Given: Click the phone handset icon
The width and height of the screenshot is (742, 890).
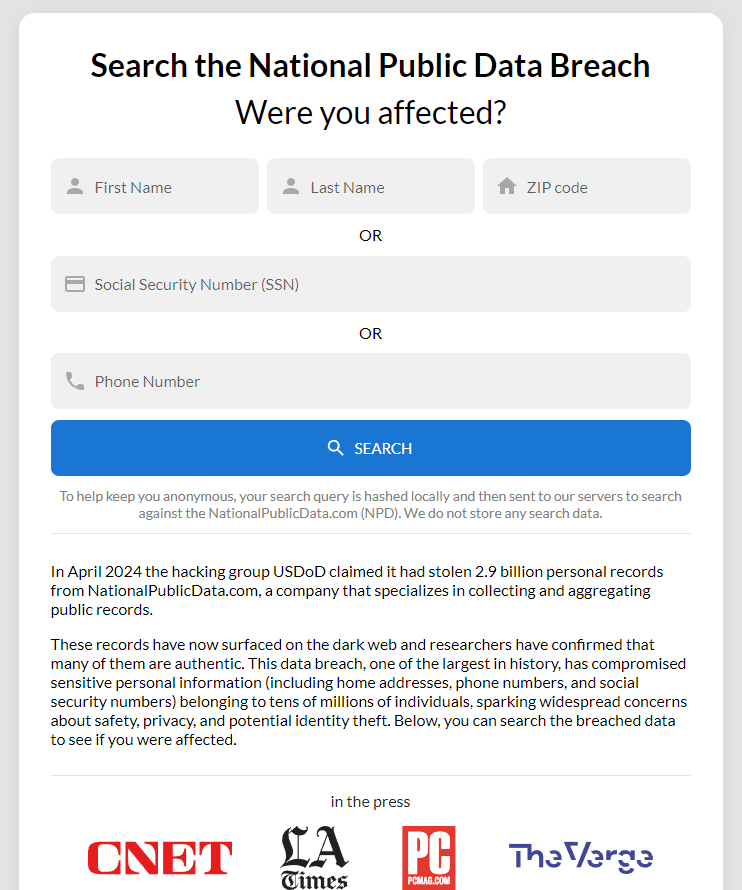Looking at the screenshot, I should click(x=75, y=381).
